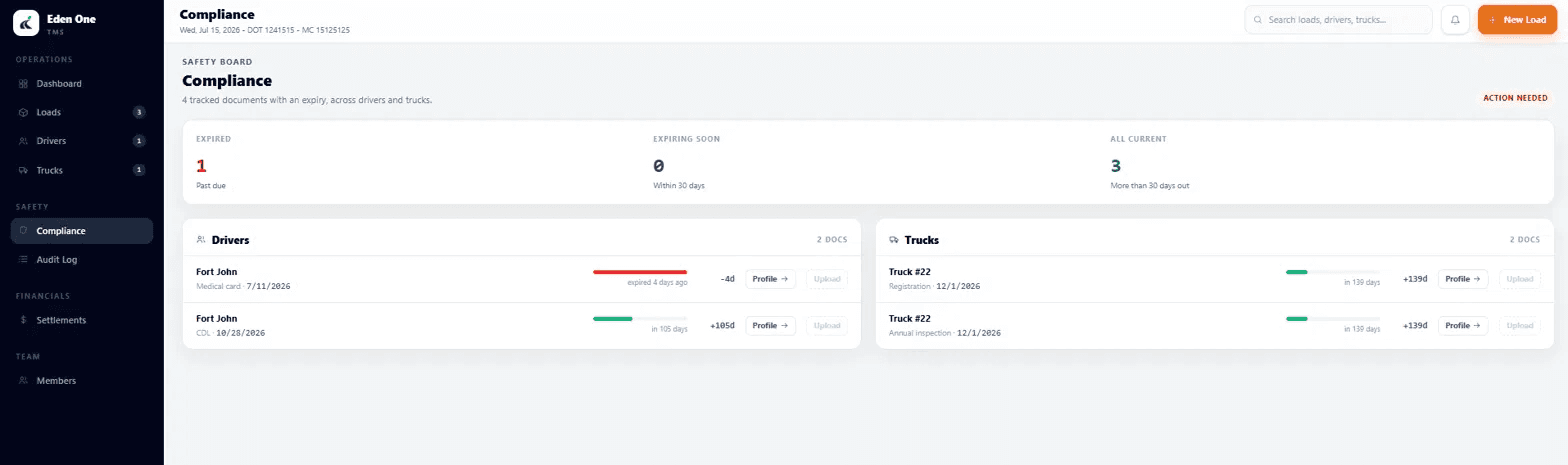1568x465 pixels.
Task: Open Trucks in the sidebar
Action: coord(82,170)
